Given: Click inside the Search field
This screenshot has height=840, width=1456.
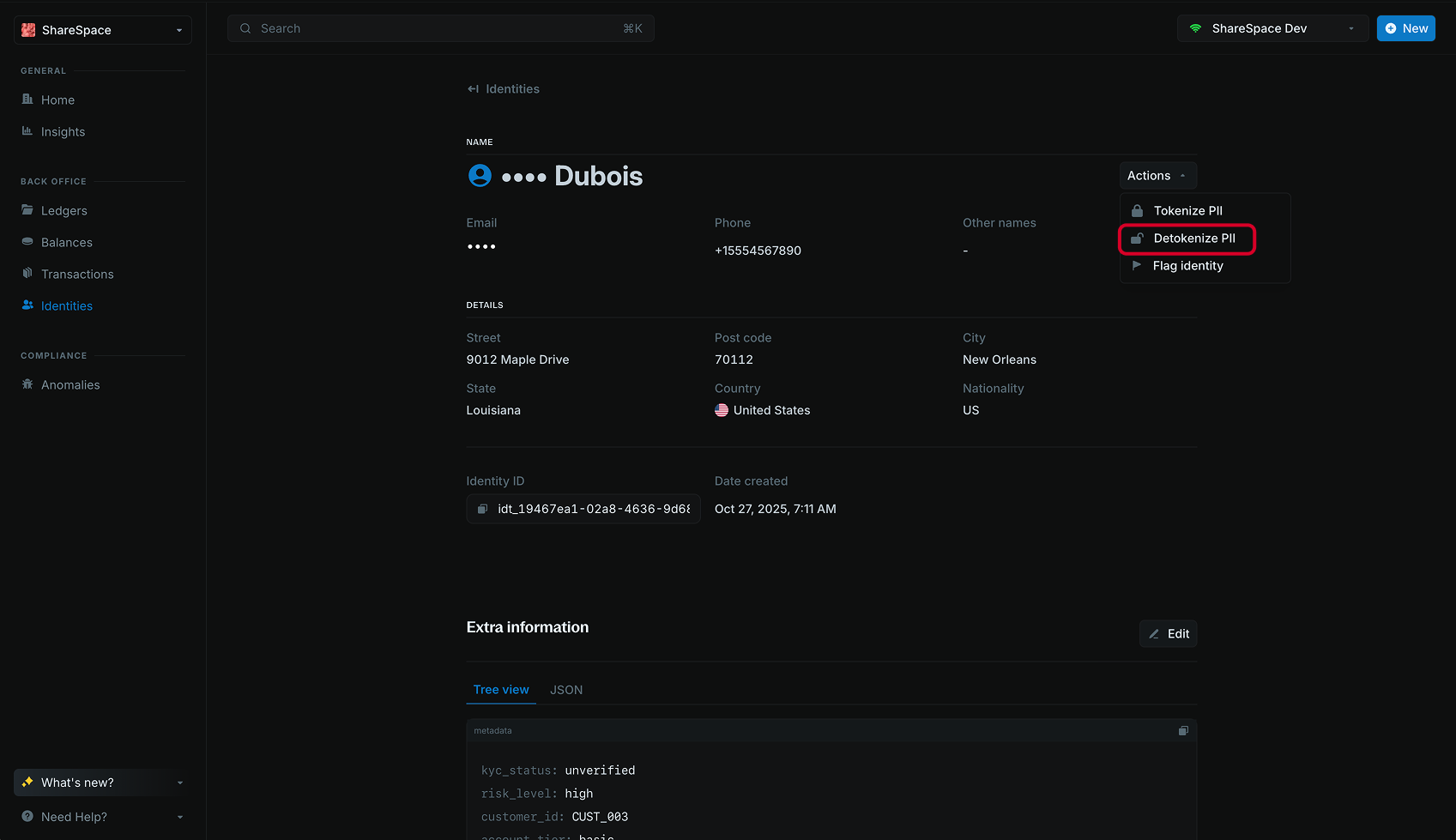Looking at the screenshot, I should pyautogui.click(x=440, y=27).
